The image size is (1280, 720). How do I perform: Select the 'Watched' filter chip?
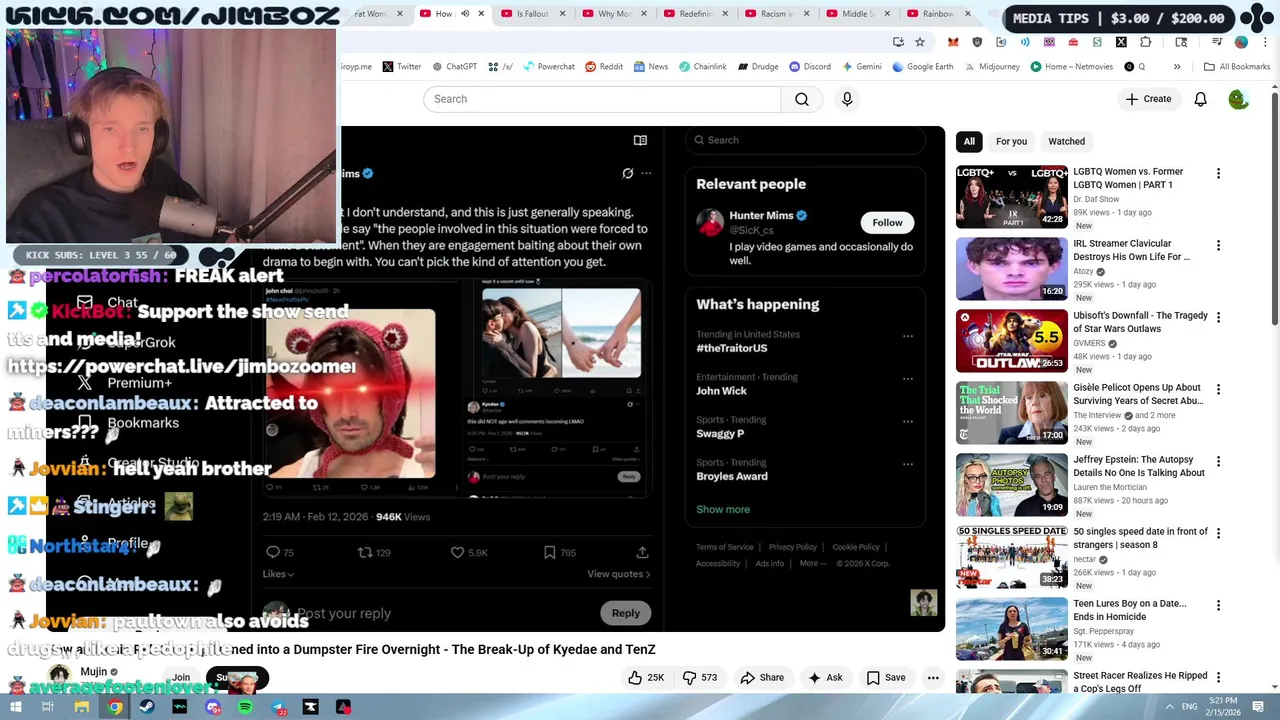coord(1066,141)
